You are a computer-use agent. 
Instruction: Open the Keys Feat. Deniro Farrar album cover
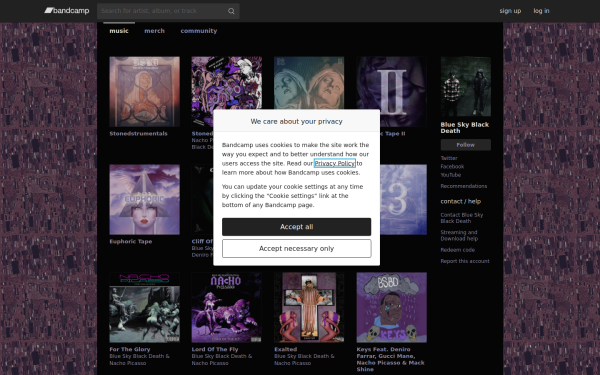click(391, 307)
